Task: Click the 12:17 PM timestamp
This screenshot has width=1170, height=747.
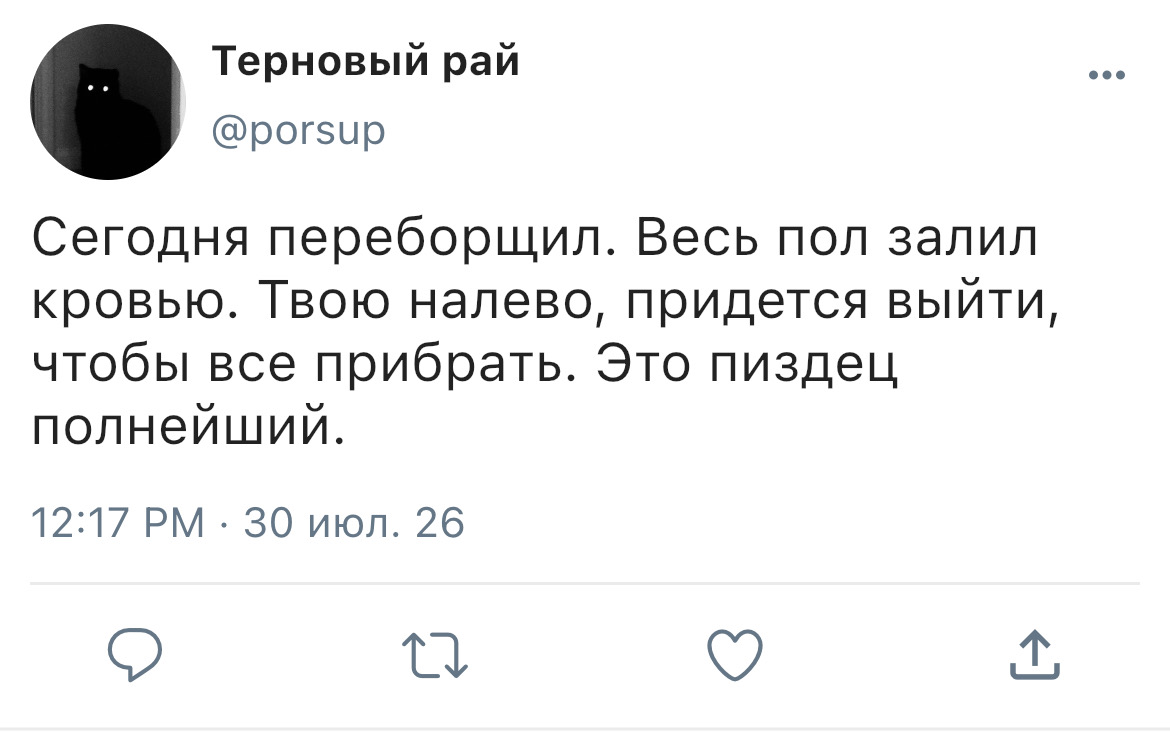Action: (x=118, y=522)
